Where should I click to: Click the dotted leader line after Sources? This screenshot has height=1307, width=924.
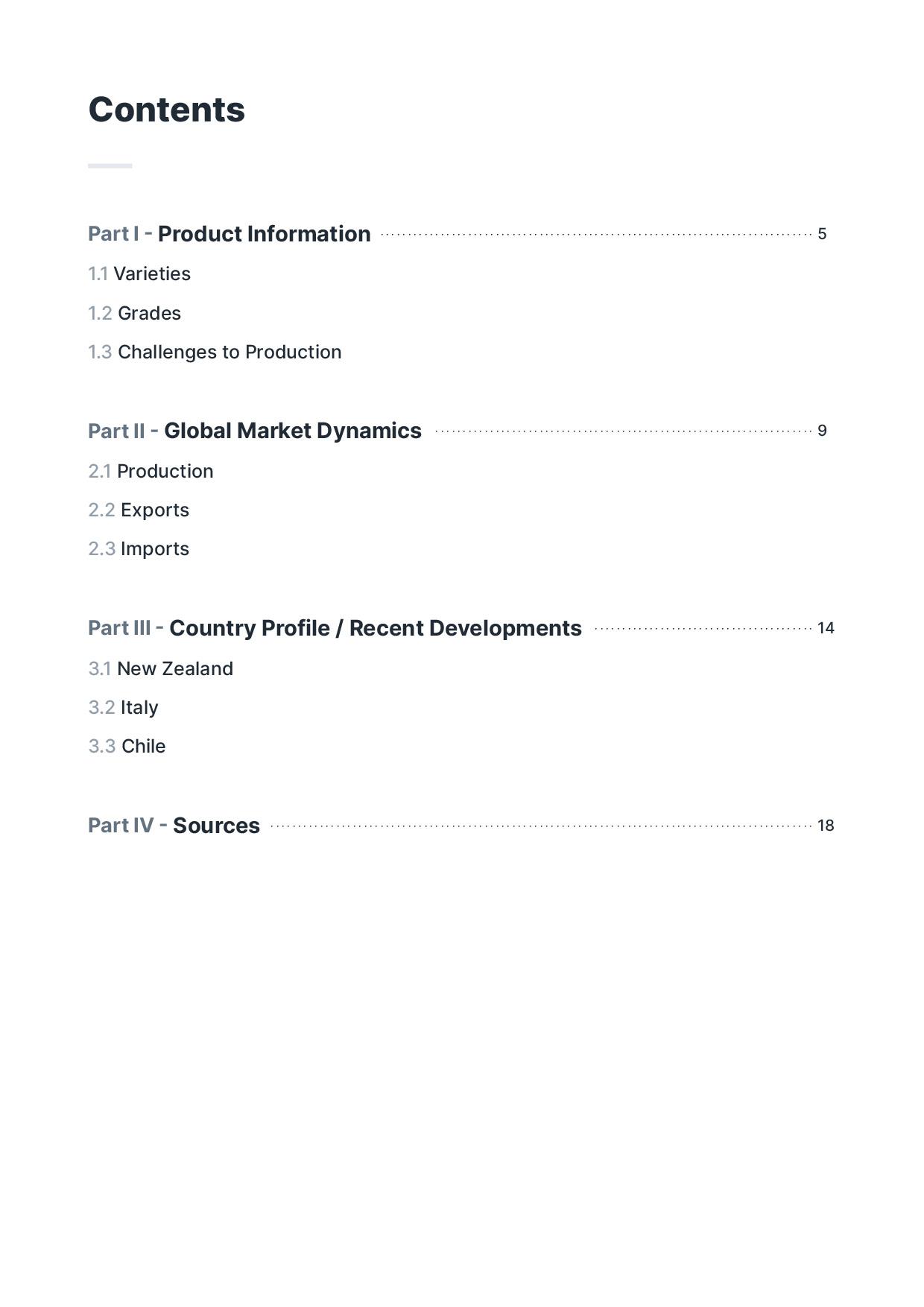(540, 826)
